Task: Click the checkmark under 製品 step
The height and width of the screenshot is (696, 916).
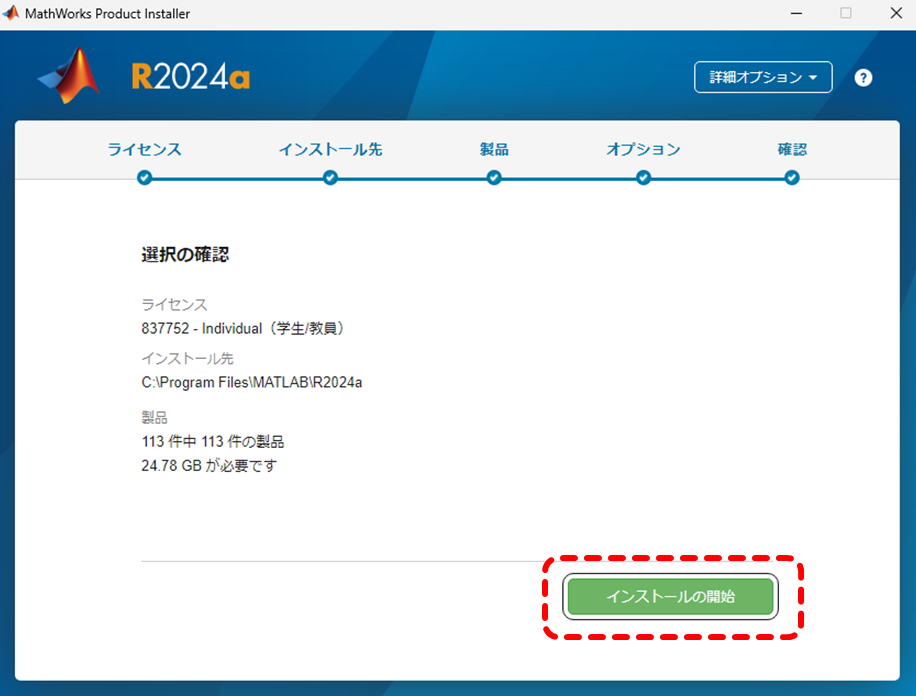Action: (494, 178)
